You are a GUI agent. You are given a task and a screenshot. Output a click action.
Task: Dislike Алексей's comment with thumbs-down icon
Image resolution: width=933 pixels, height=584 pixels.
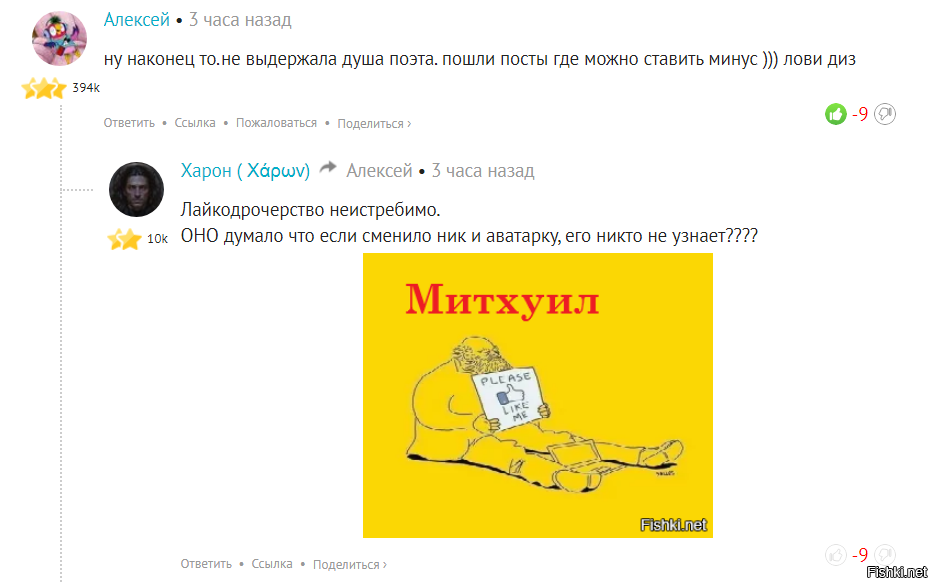885,114
